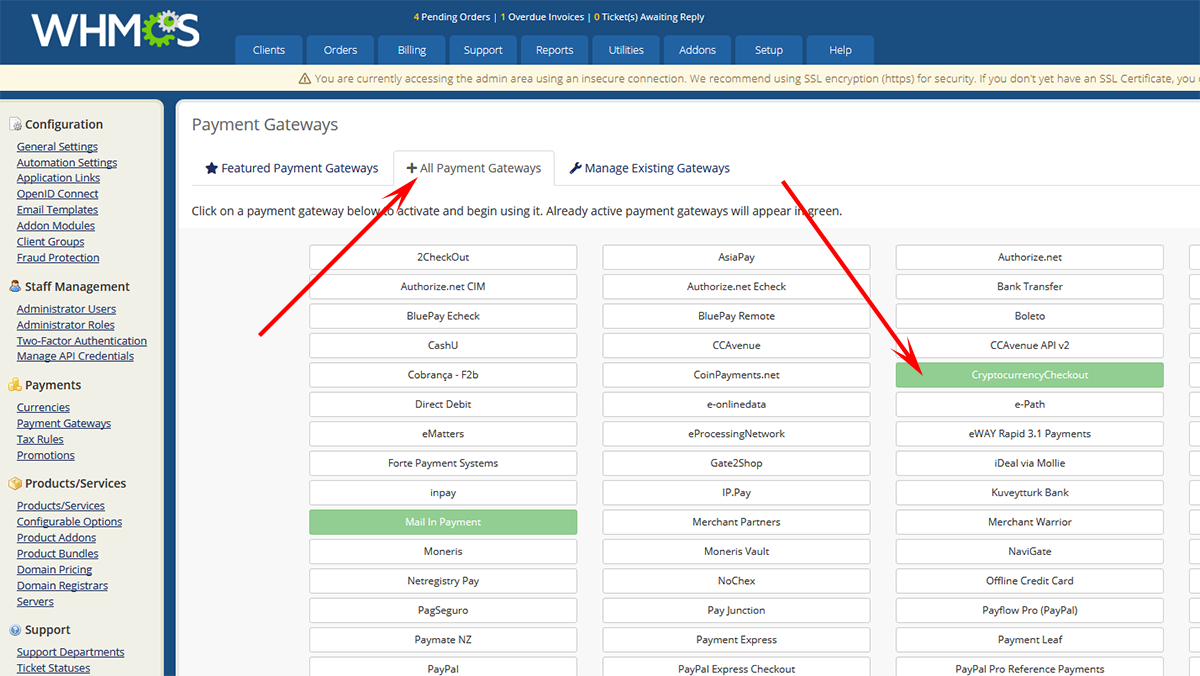Activate the Direct Debit gateway

[x=443, y=404]
